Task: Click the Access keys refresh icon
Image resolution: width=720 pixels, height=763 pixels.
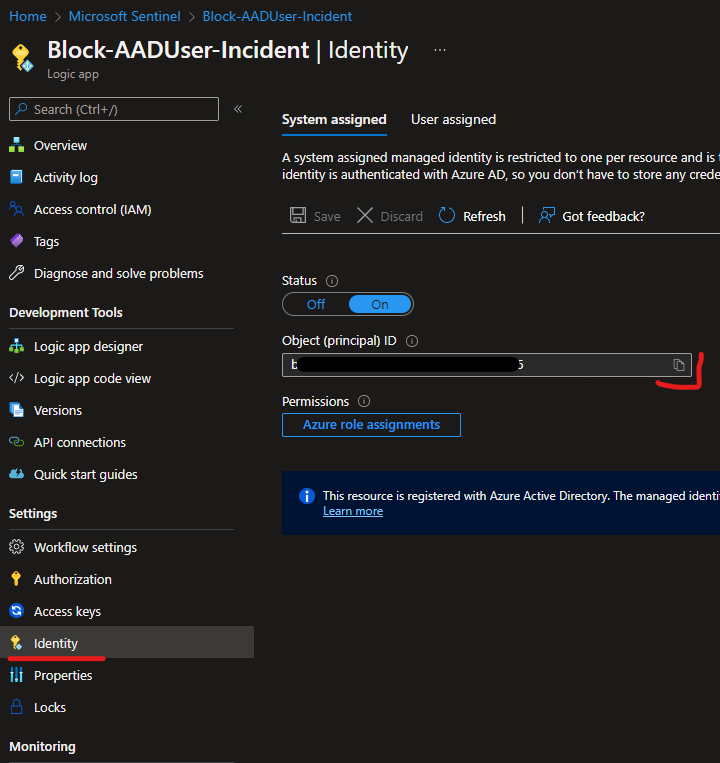Action: 17,611
